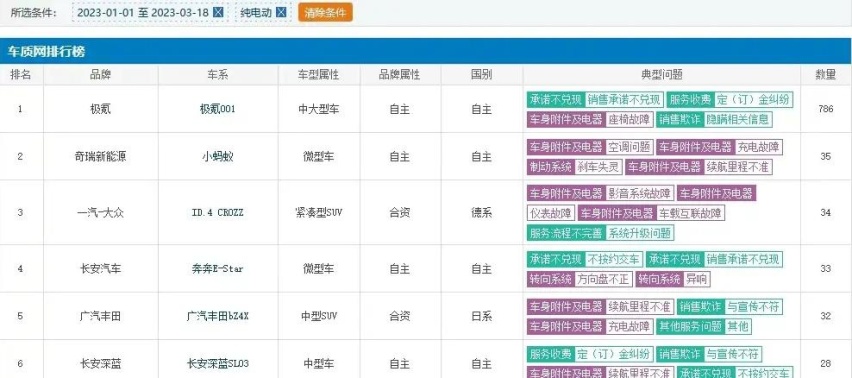Click the 清除条件 button
The image size is (852, 378).
coord(325,12)
